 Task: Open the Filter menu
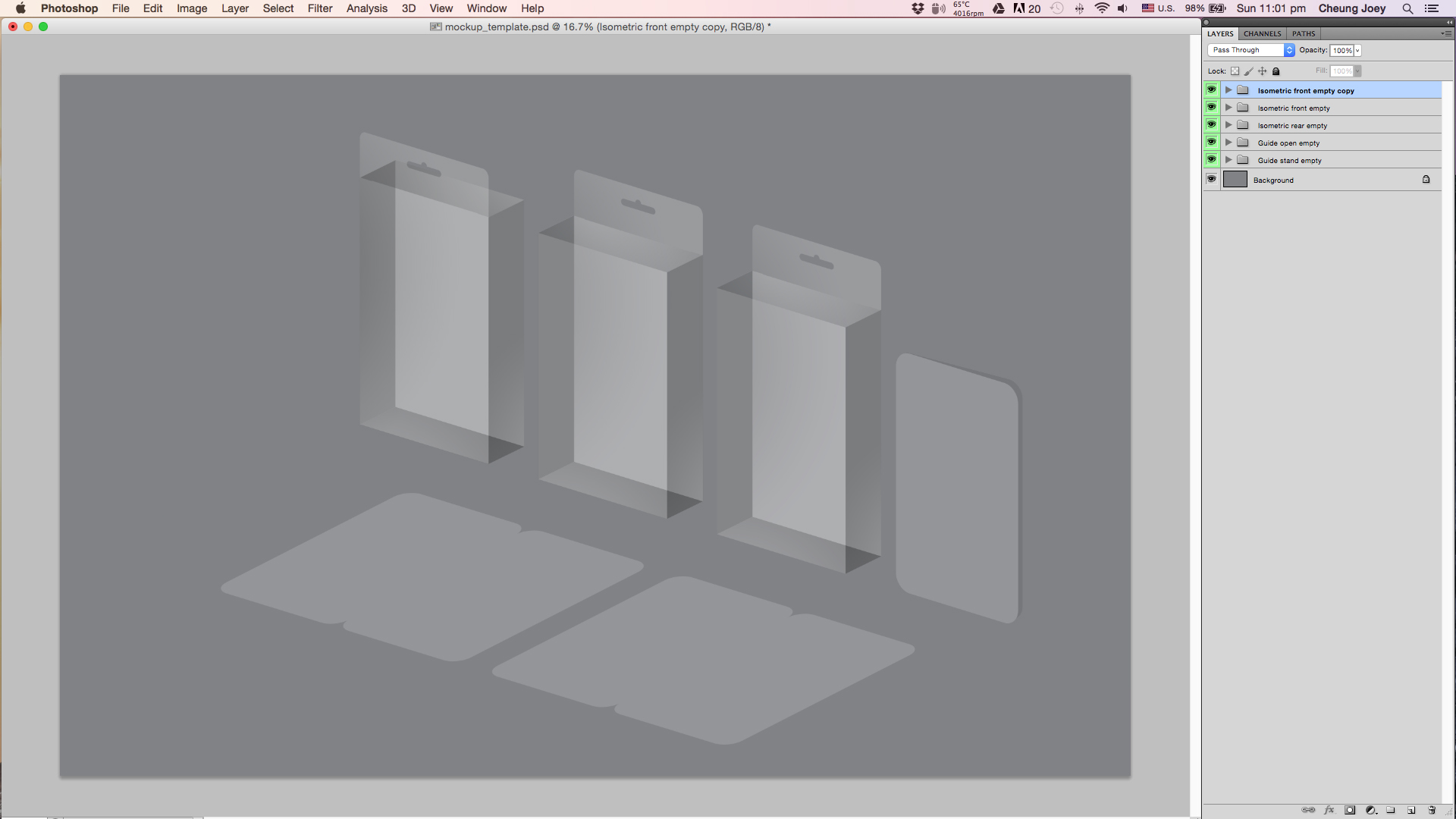coord(319,8)
